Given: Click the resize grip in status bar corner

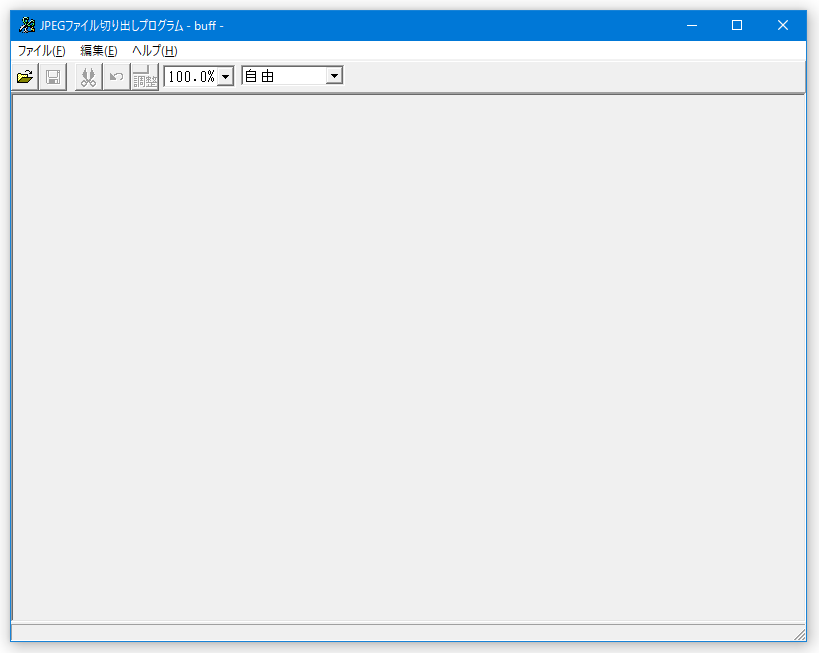Looking at the screenshot, I should pos(799,634).
